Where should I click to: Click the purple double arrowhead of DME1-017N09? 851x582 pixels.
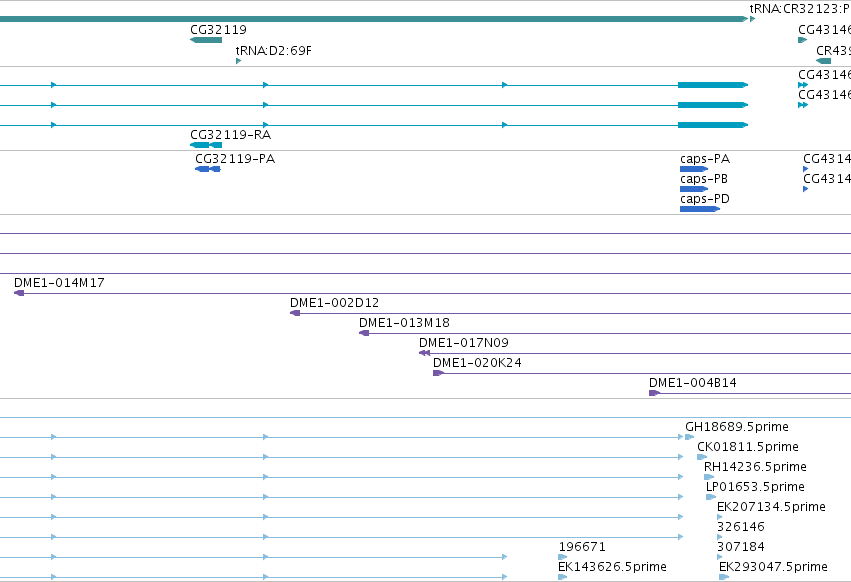point(424,353)
